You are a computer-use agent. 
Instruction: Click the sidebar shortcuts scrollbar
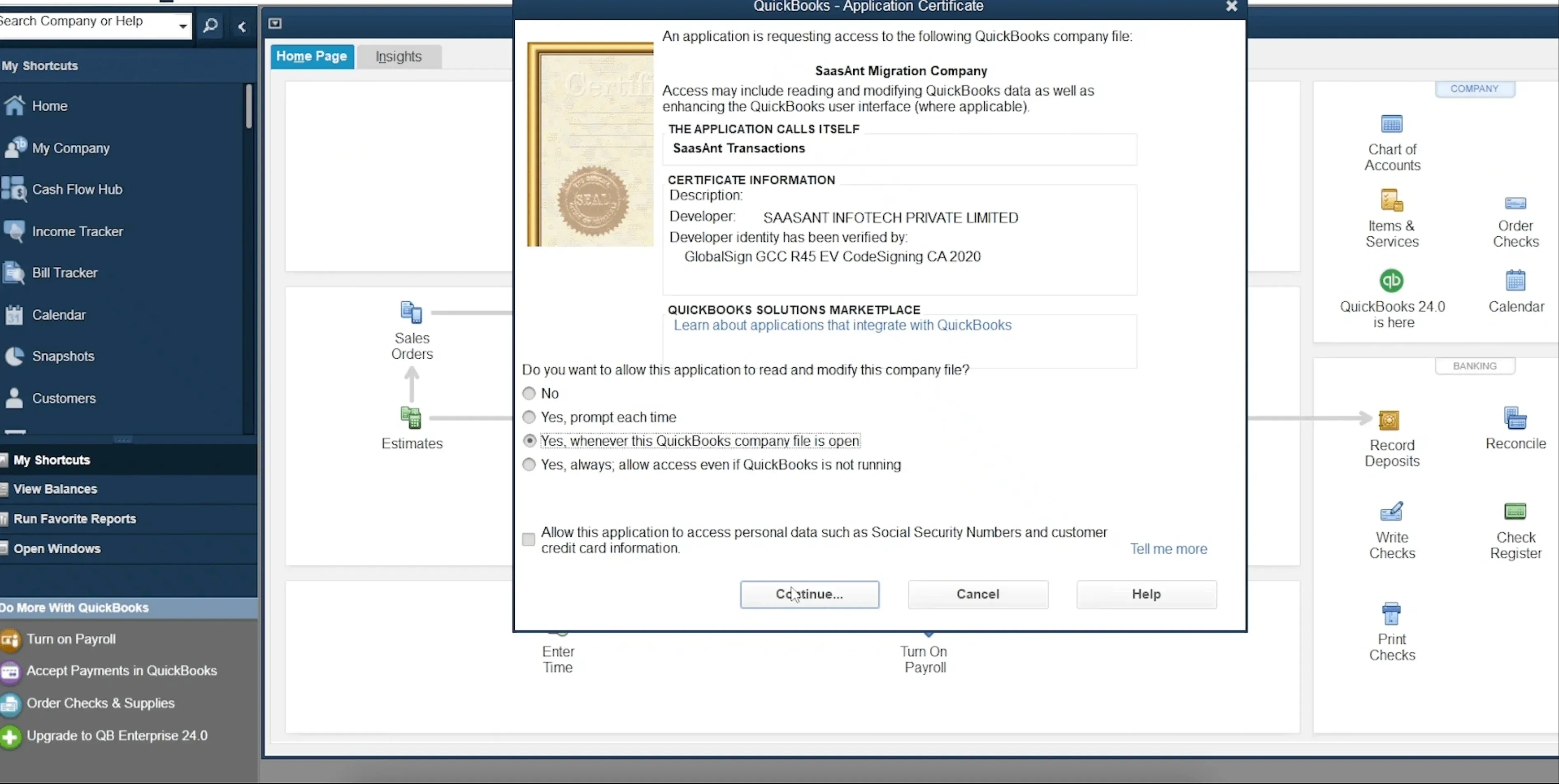pyautogui.click(x=248, y=106)
